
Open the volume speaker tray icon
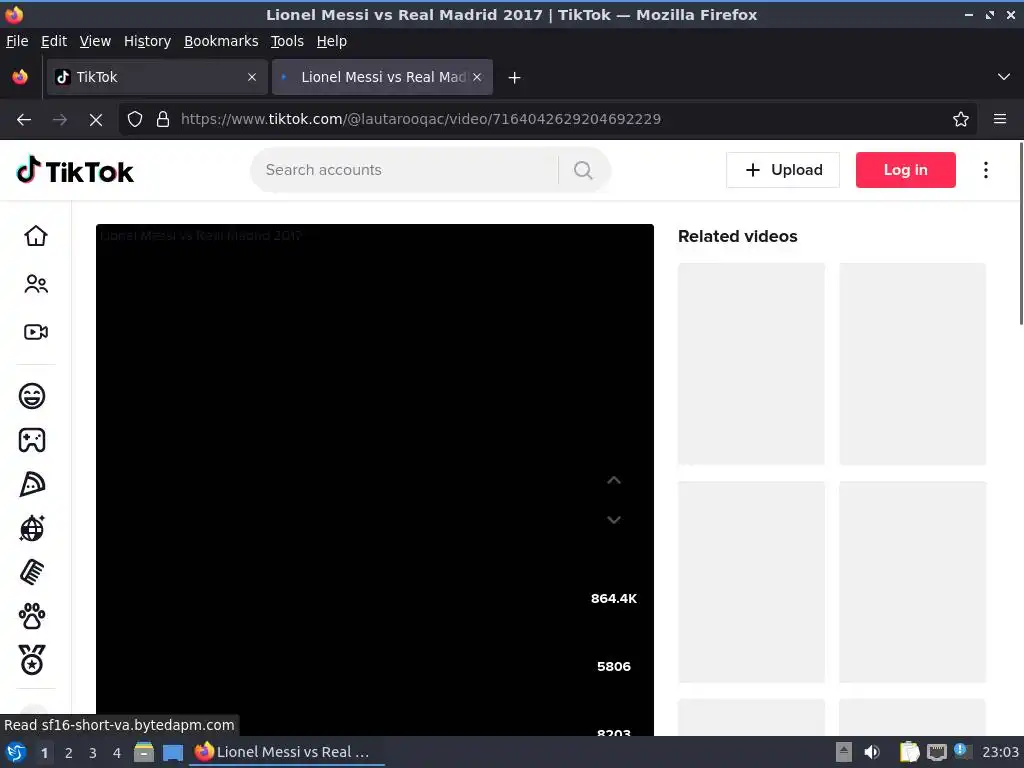872,752
